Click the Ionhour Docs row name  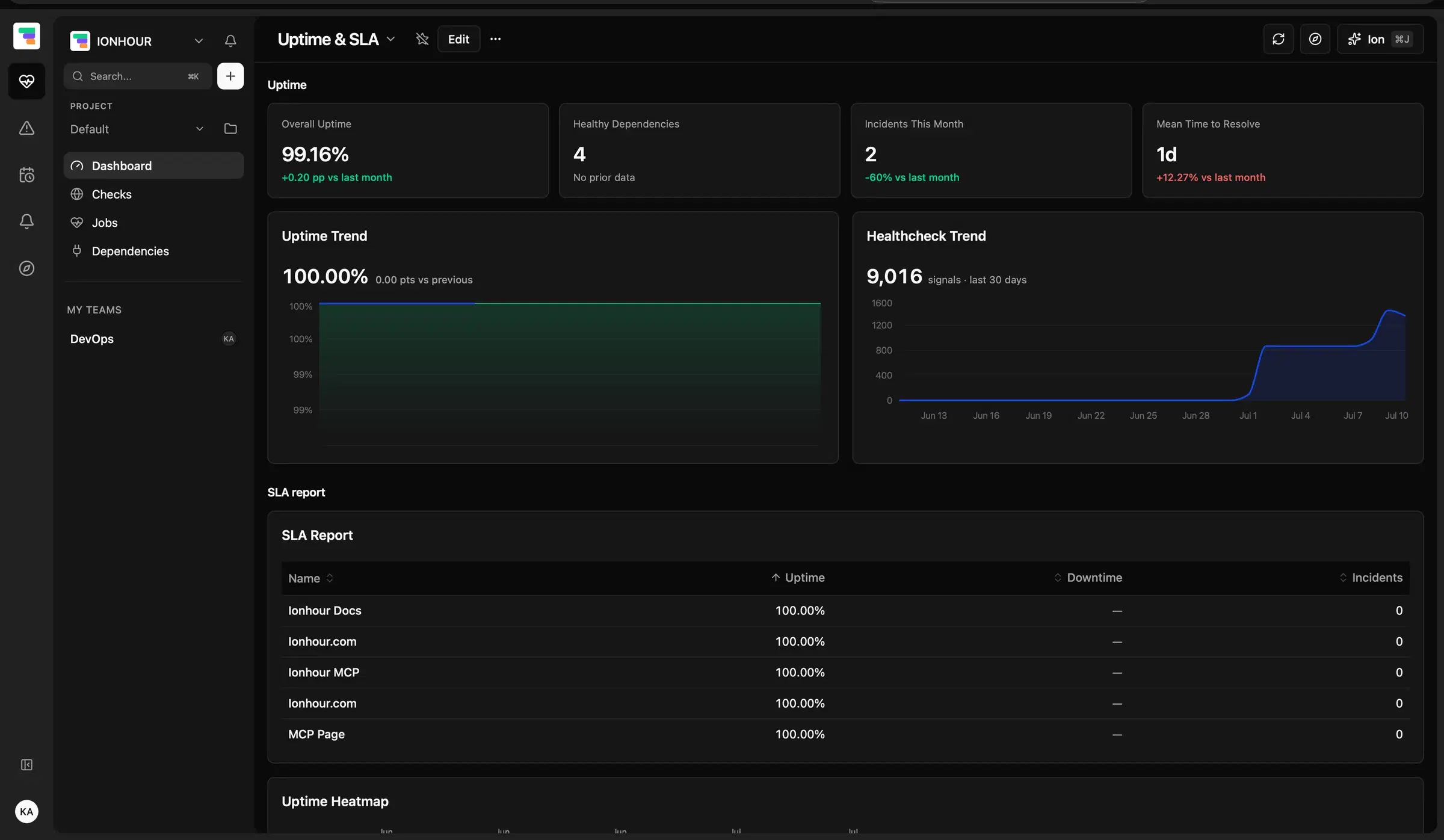tap(325, 610)
